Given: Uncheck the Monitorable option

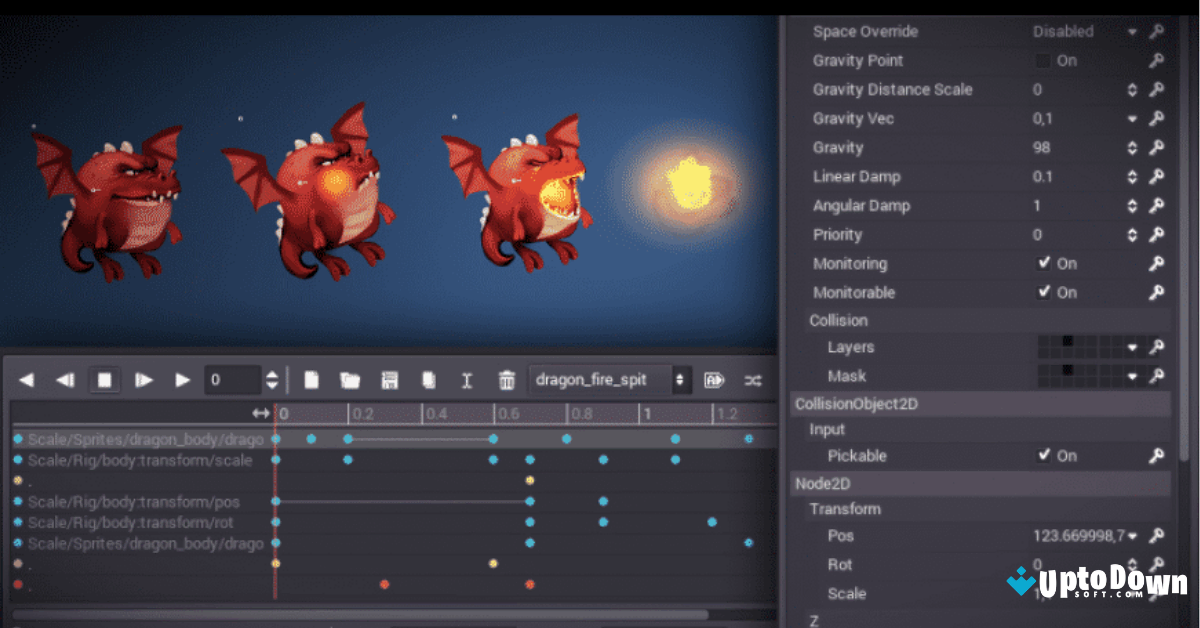Looking at the screenshot, I should 1043,292.
